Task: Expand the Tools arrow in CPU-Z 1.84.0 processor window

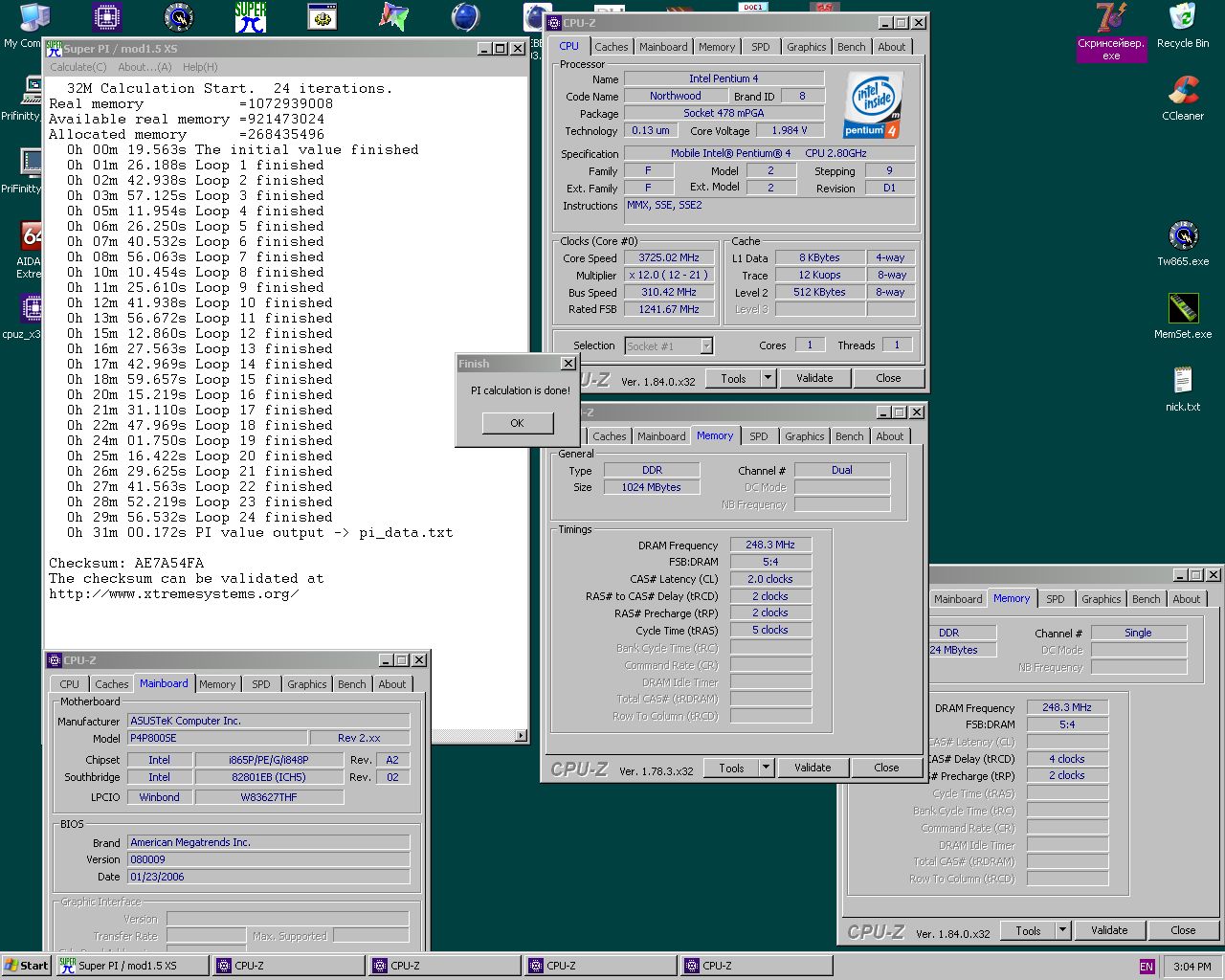Action: point(768,378)
